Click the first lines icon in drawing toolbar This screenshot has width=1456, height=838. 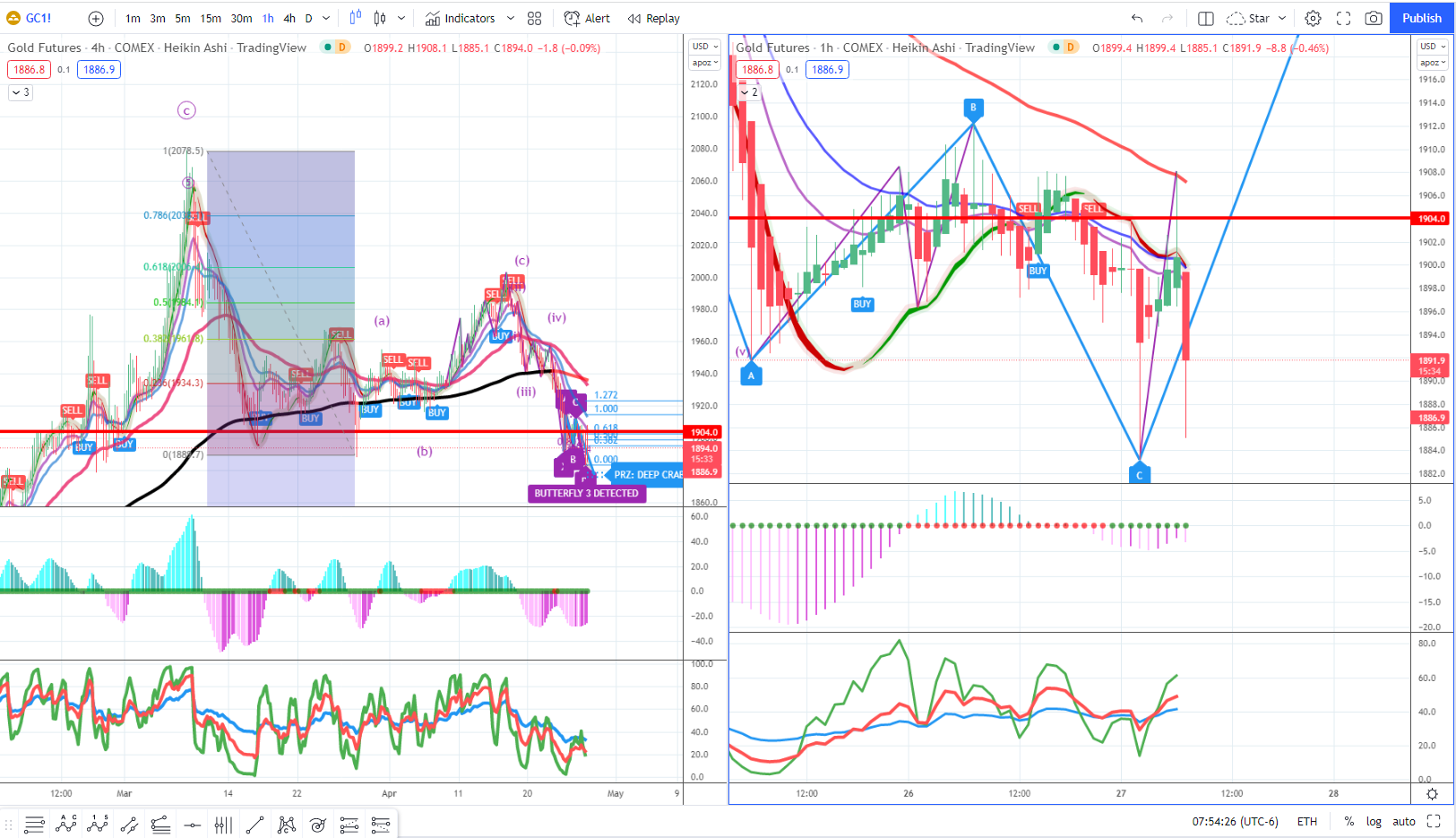35,825
